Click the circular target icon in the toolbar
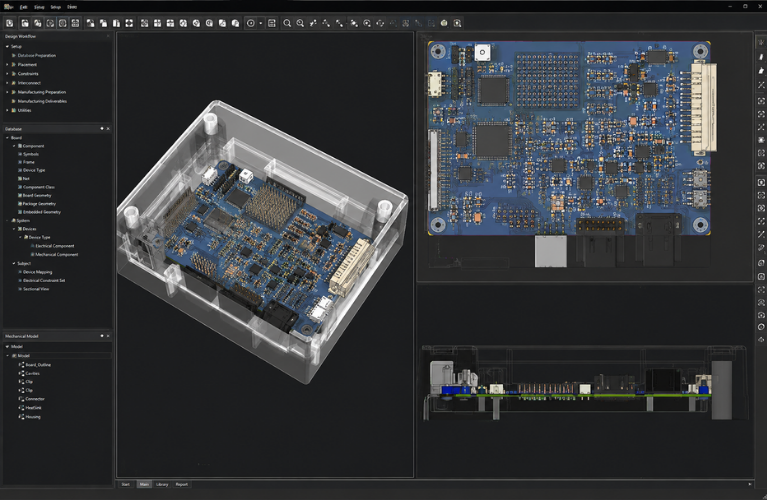Viewport: 767px width, 500px height. (250, 23)
